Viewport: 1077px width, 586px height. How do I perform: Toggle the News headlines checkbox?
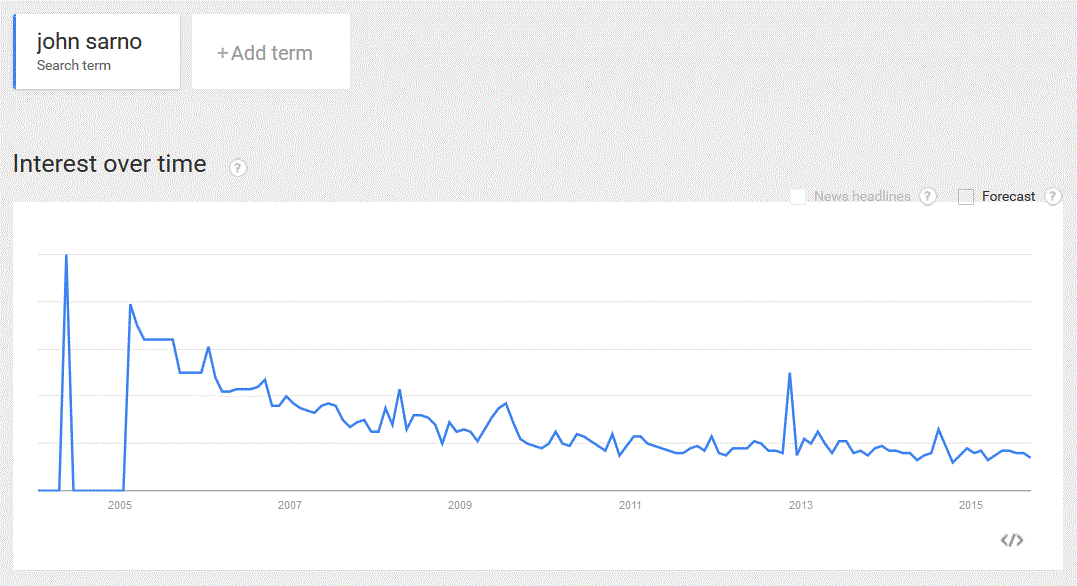point(798,197)
